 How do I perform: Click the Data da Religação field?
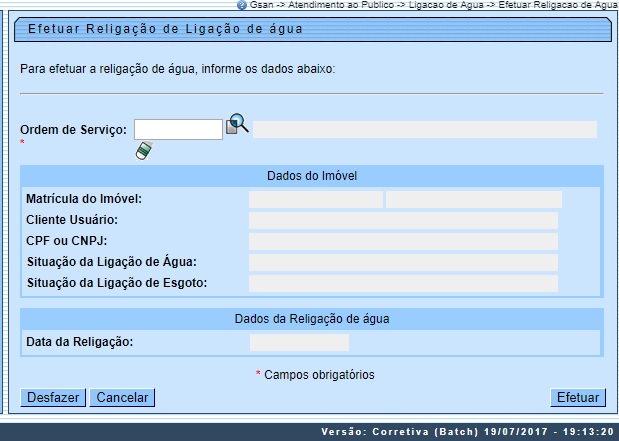tap(298, 343)
